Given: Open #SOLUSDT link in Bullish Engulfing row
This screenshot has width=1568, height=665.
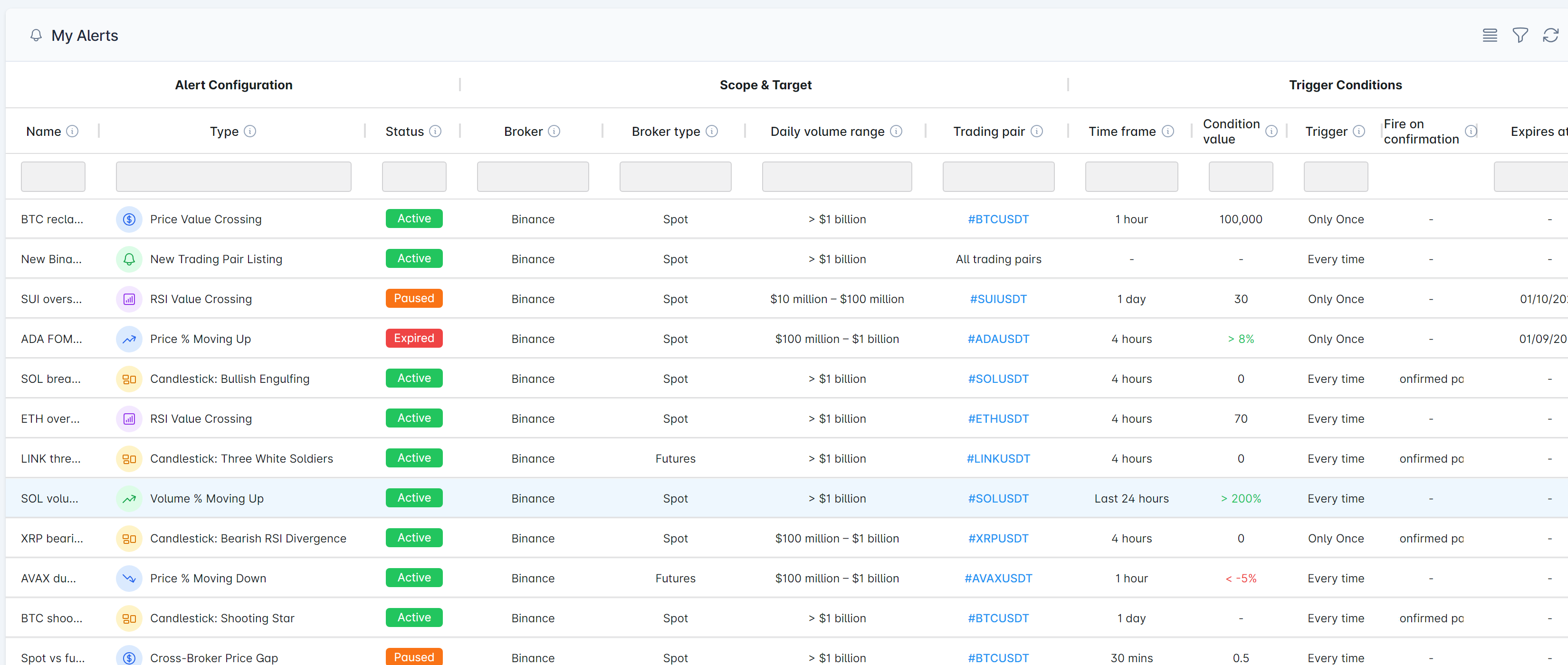Looking at the screenshot, I should 998,379.
